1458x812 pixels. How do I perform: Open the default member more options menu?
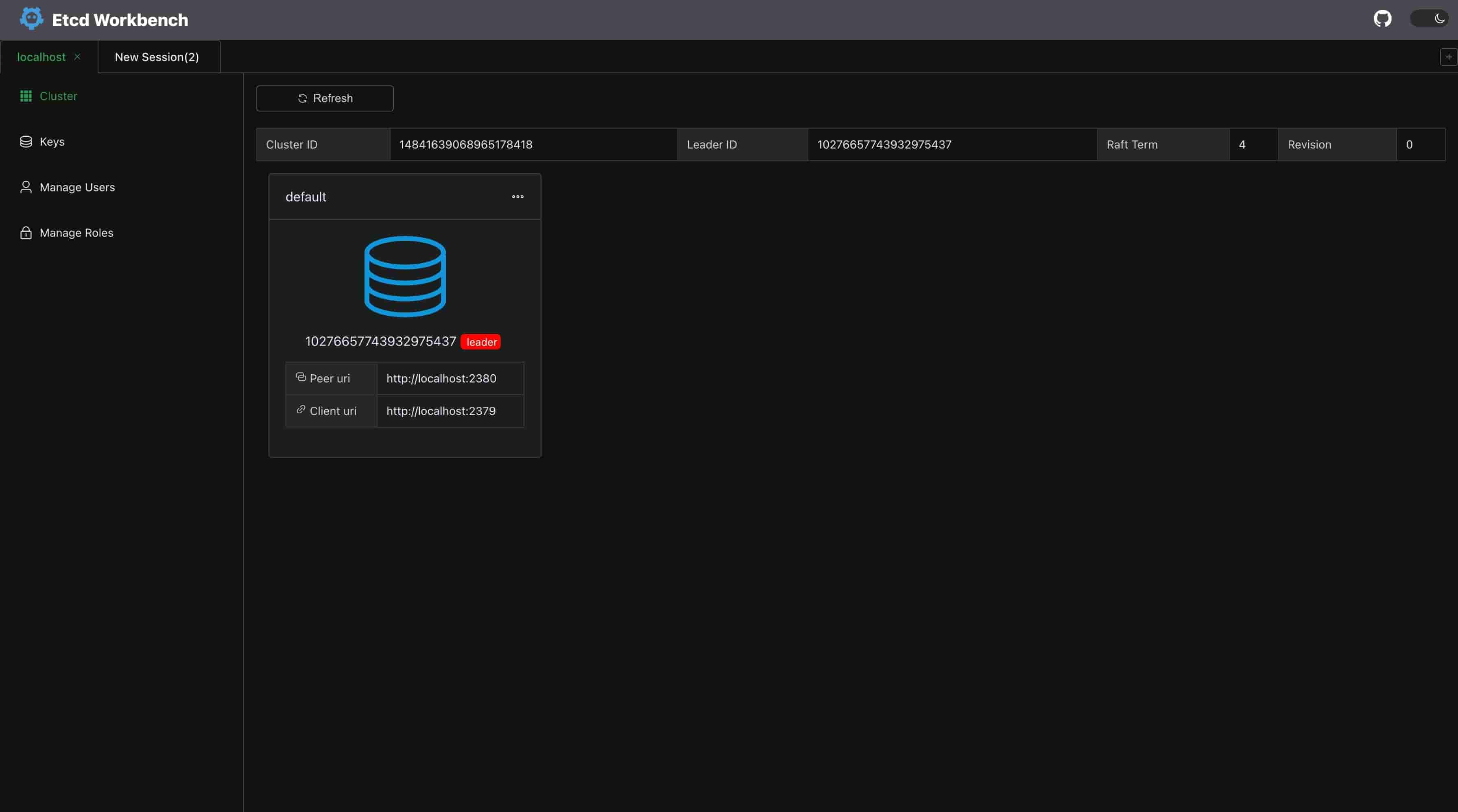pos(517,197)
